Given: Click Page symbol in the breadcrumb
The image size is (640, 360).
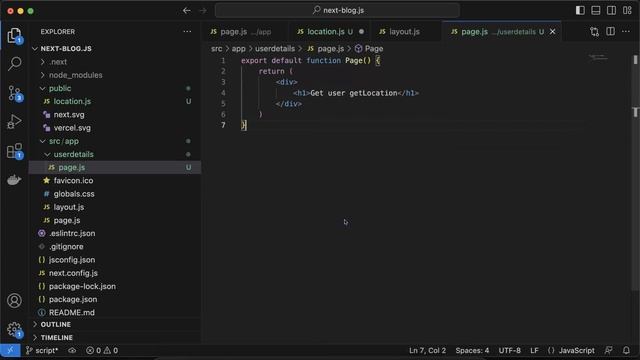Looking at the screenshot, I should coord(369,49).
